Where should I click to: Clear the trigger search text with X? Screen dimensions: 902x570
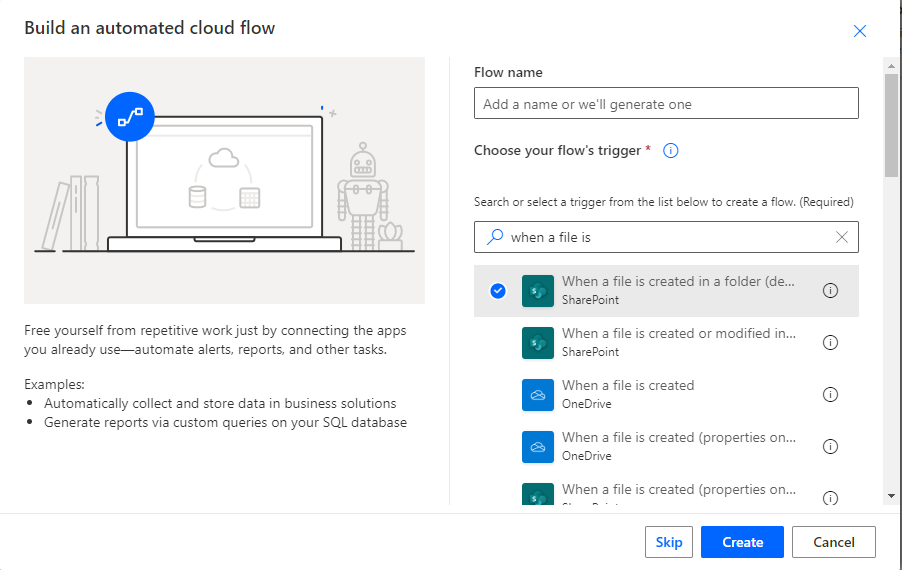(x=841, y=237)
